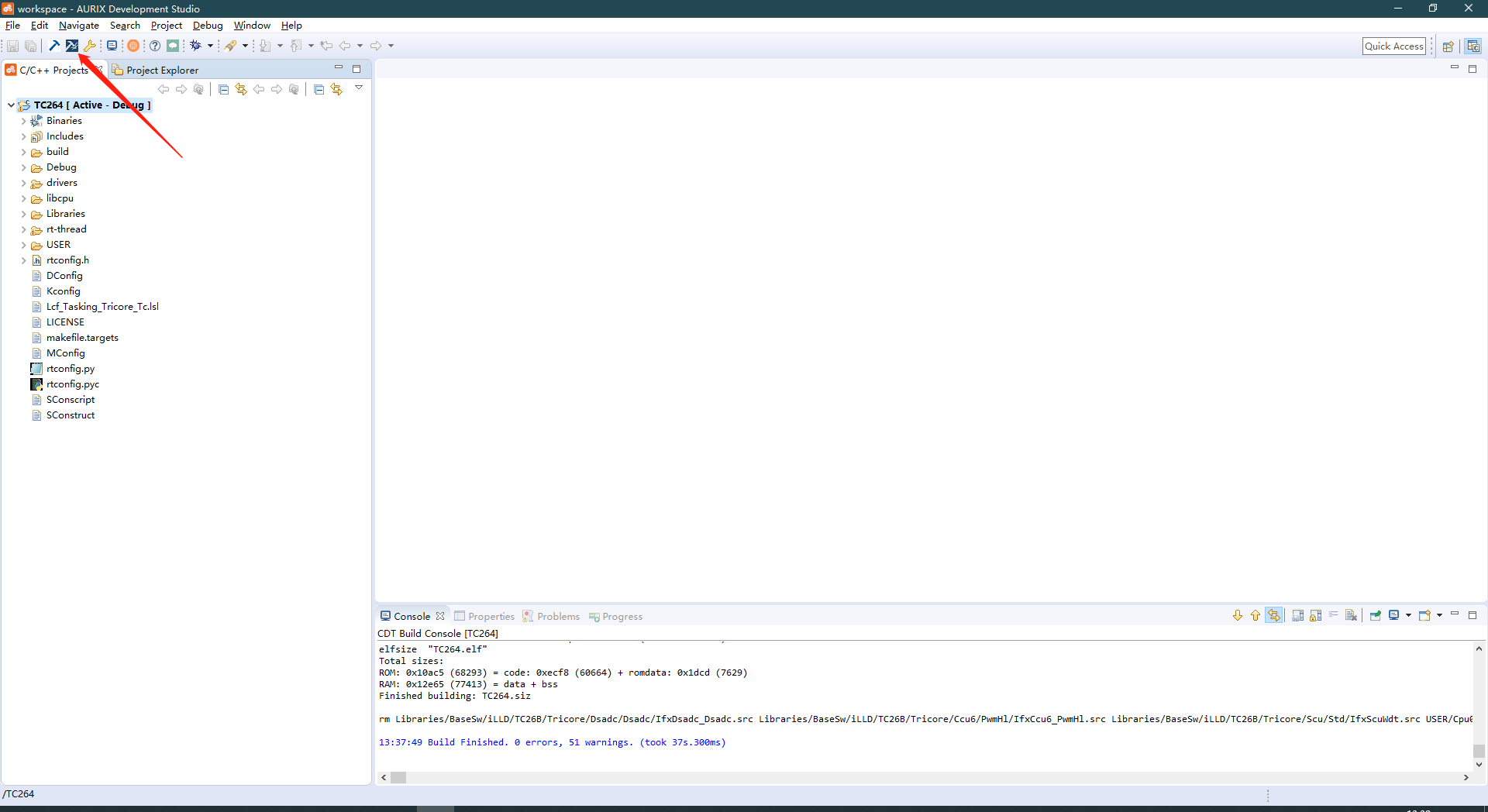
Task: Select the SConstruct file
Action: pyautogui.click(x=71, y=415)
